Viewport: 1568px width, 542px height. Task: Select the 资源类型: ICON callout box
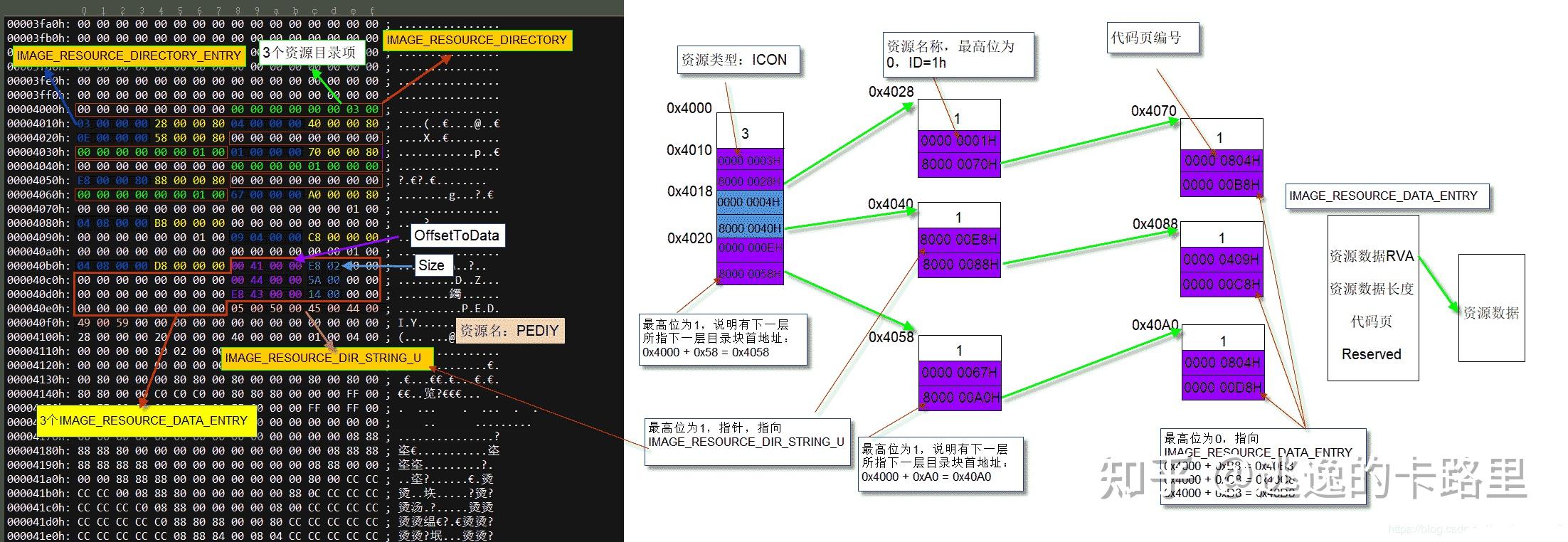coord(738,60)
